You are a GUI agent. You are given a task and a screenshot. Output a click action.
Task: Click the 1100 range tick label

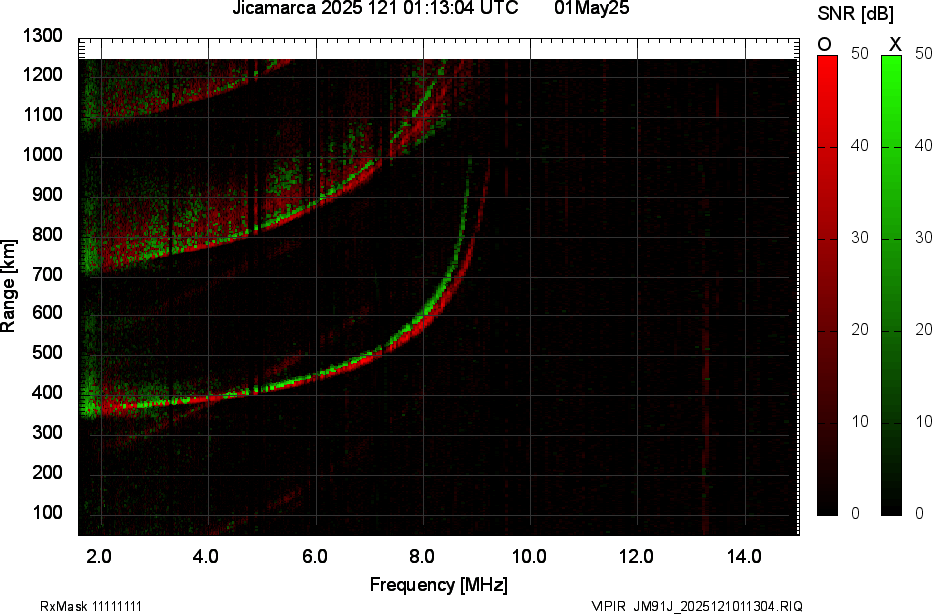(42, 115)
